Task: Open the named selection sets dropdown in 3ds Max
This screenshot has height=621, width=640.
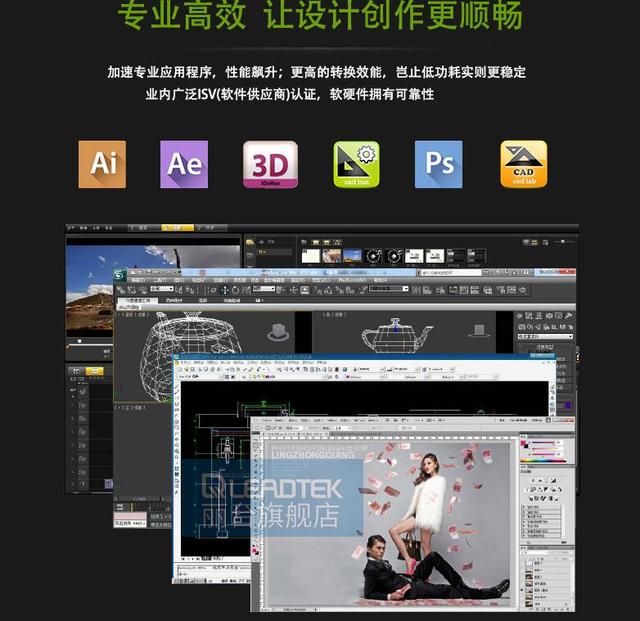Action: pyautogui.click(x=388, y=289)
